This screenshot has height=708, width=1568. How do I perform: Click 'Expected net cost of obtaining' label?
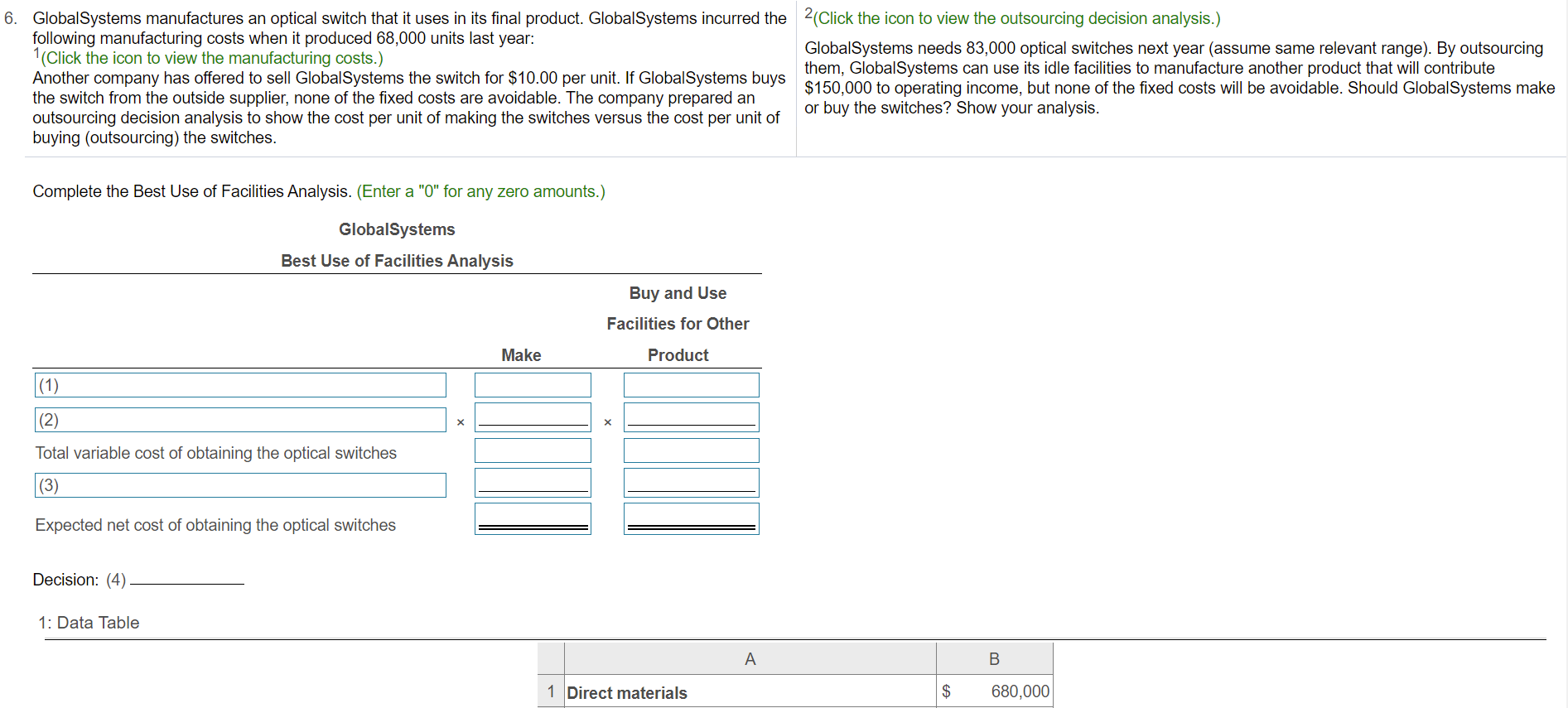pyautogui.click(x=215, y=525)
